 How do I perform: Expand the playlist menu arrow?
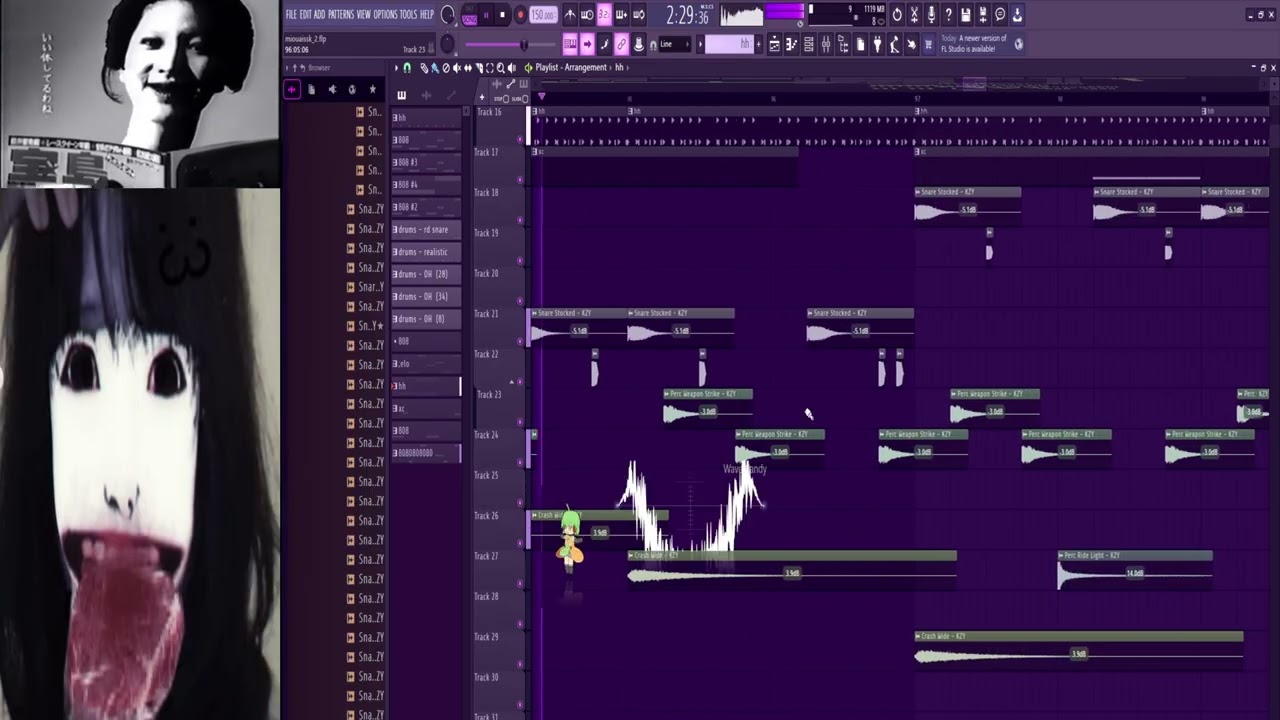click(396, 67)
